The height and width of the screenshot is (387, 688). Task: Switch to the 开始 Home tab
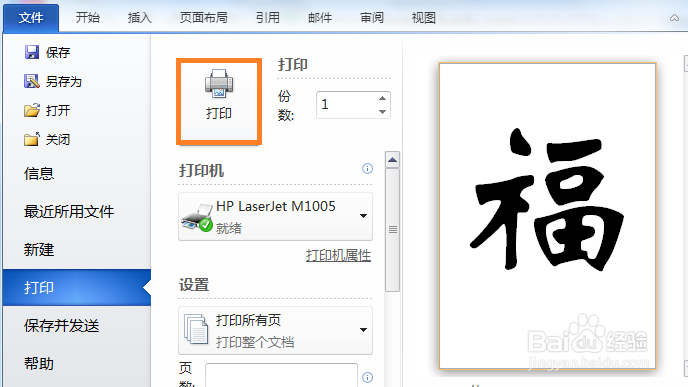(88, 18)
